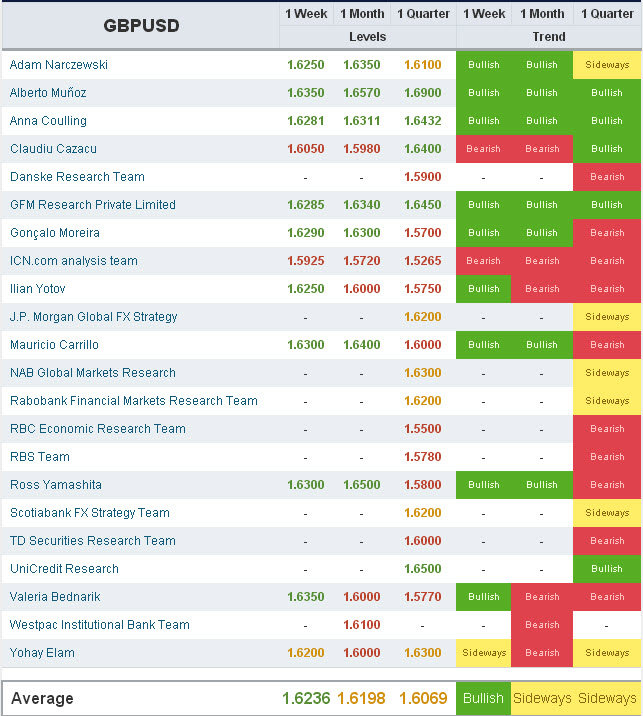Open UniCredit Research link
Viewport: 643px width, 716px height.
point(64,569)
